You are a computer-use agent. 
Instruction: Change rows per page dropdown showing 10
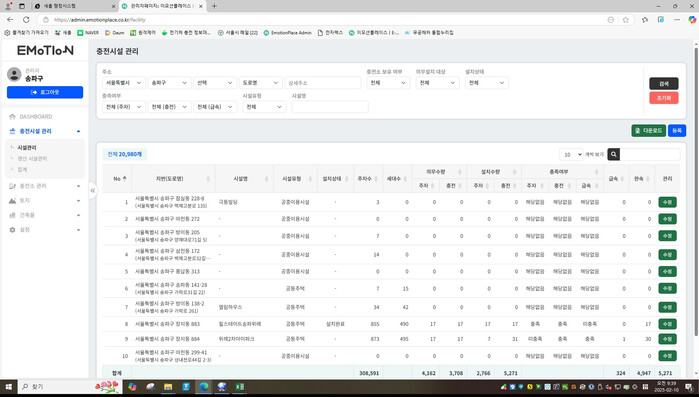tap(572, 154)
